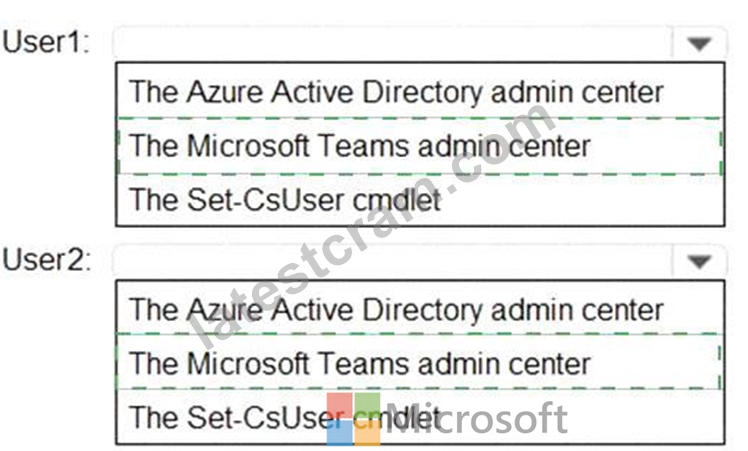This screenshot has height=451, width=748.
Task: Choose Microsoft Teams admin center for User2
Action: tap(420, 362)
